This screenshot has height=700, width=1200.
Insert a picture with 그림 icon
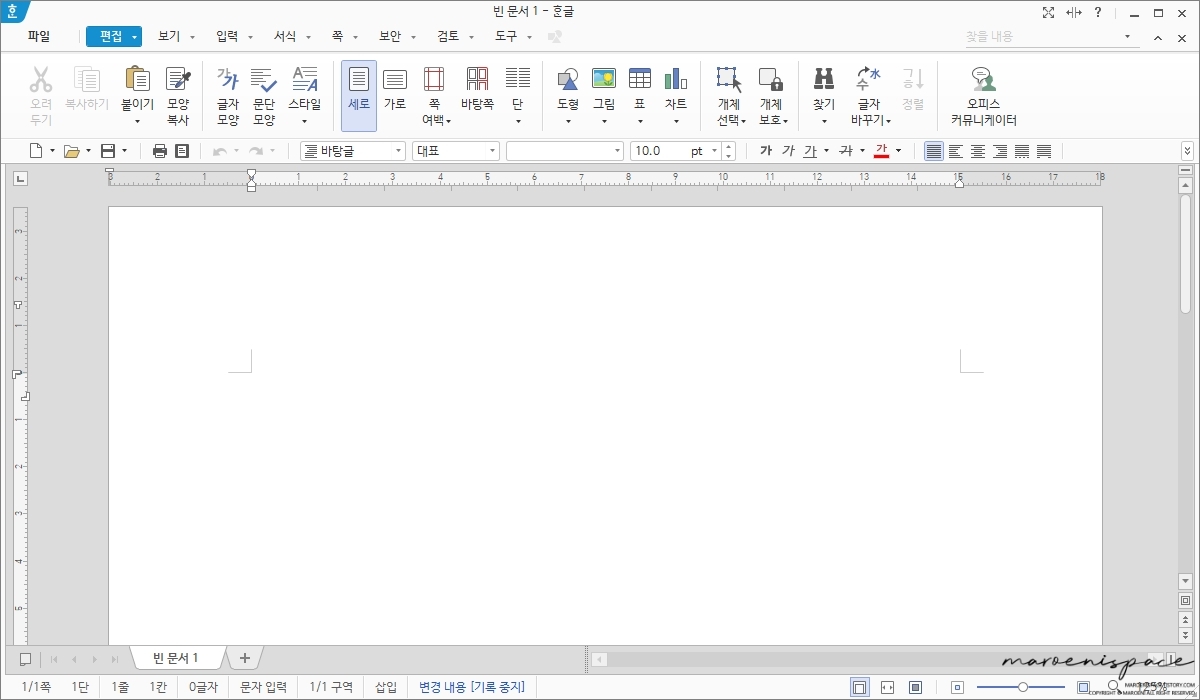point(604,78)
